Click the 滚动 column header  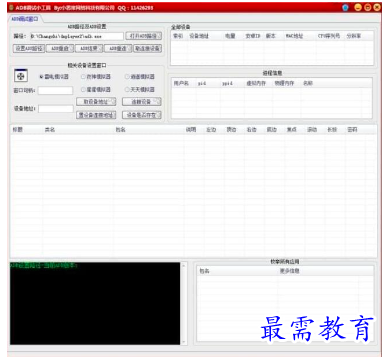(312, 130)
